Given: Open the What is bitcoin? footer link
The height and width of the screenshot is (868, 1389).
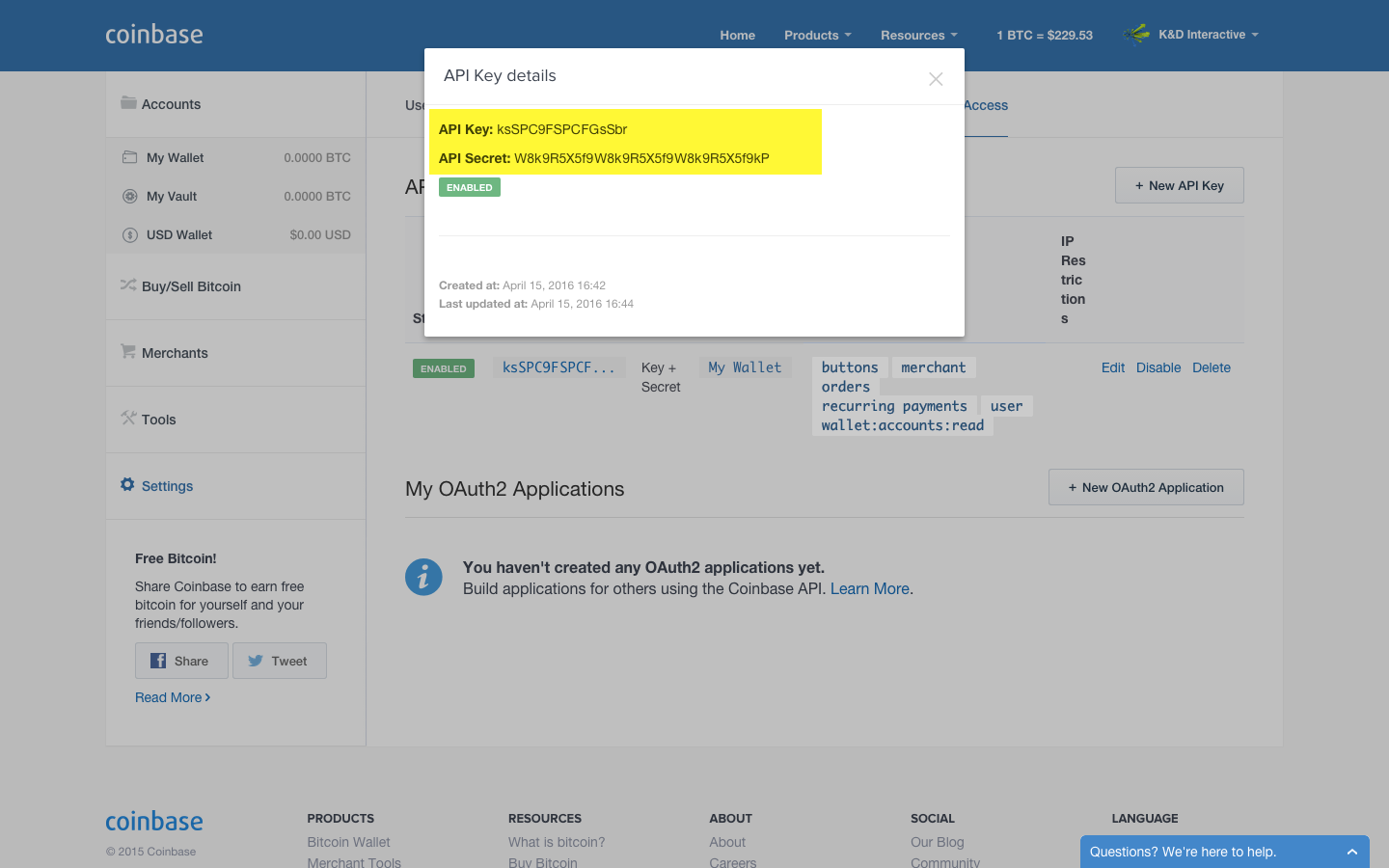Looking at the screenshot, I should (x=557, y=842).
